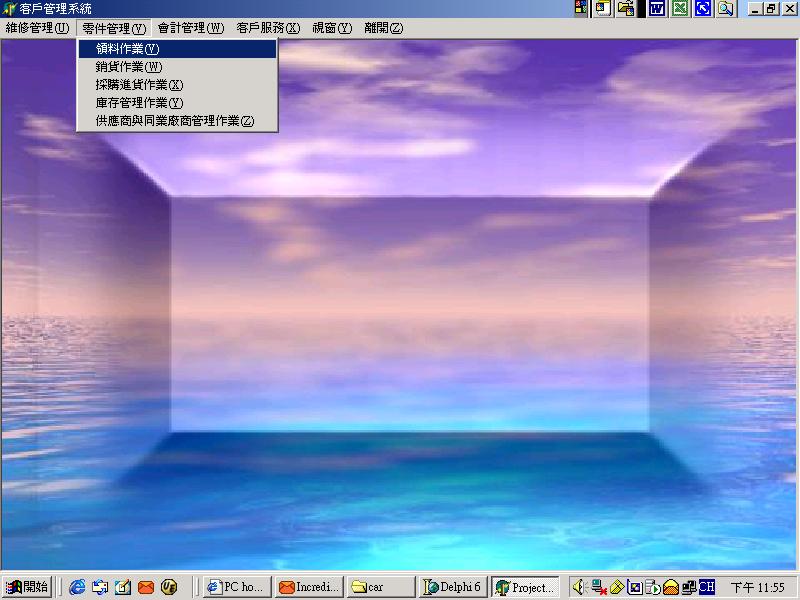The width and height of the screenshot is (800, 600).
Task: Minimize the 客戶管理系統 window
Action: click(x=755, y=9)
